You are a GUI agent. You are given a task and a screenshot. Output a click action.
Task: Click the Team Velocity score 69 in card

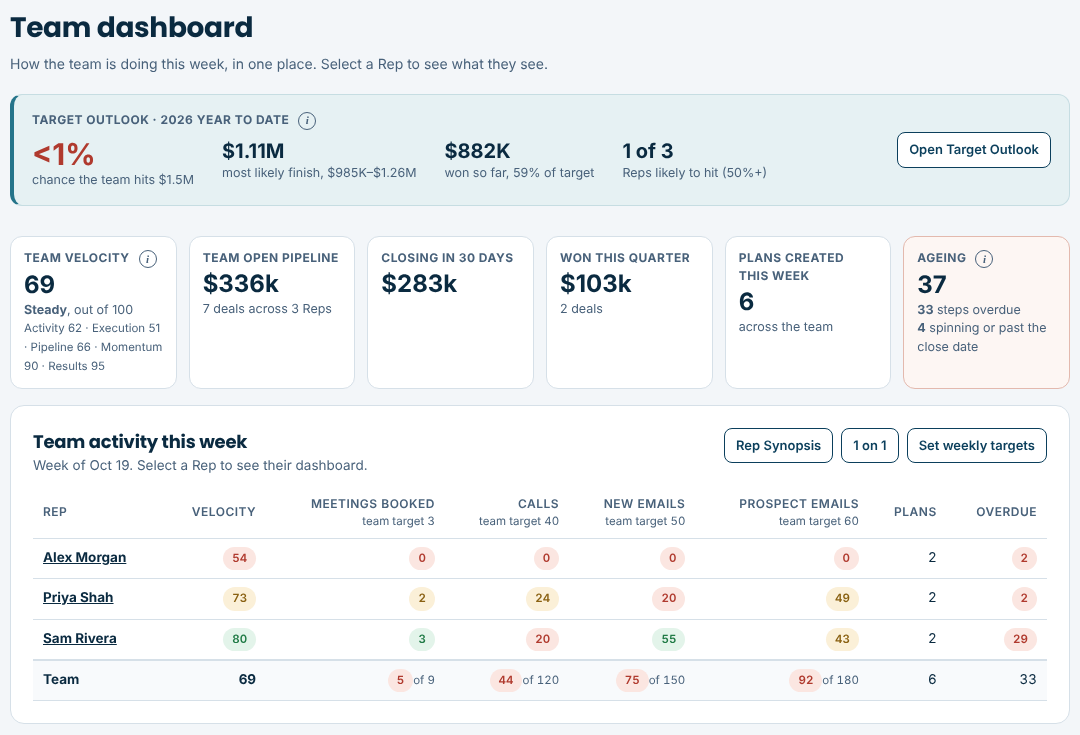click(39, 284)
